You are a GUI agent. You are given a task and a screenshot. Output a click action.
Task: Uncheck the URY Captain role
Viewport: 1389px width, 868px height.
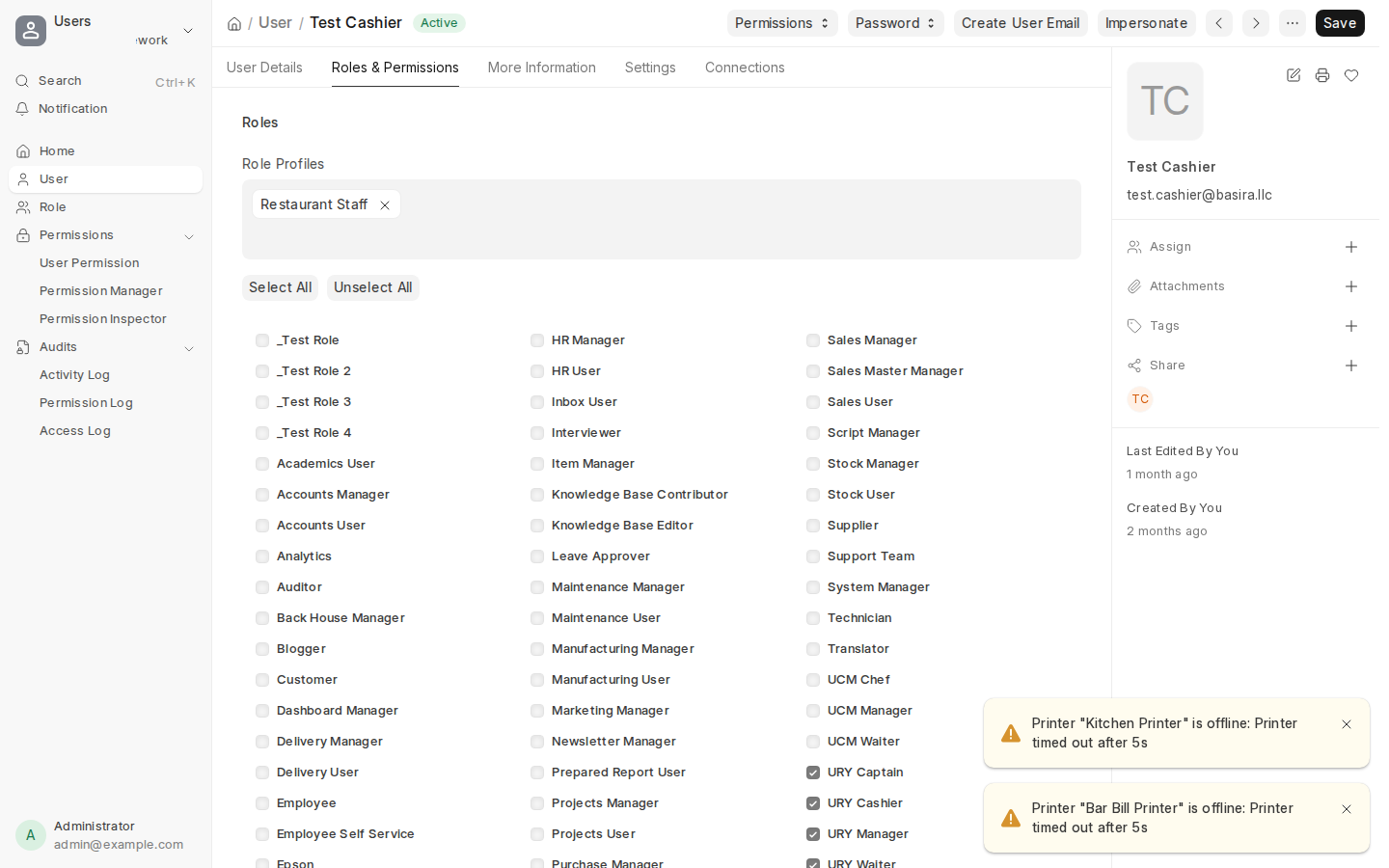click(x=813, y=773)
